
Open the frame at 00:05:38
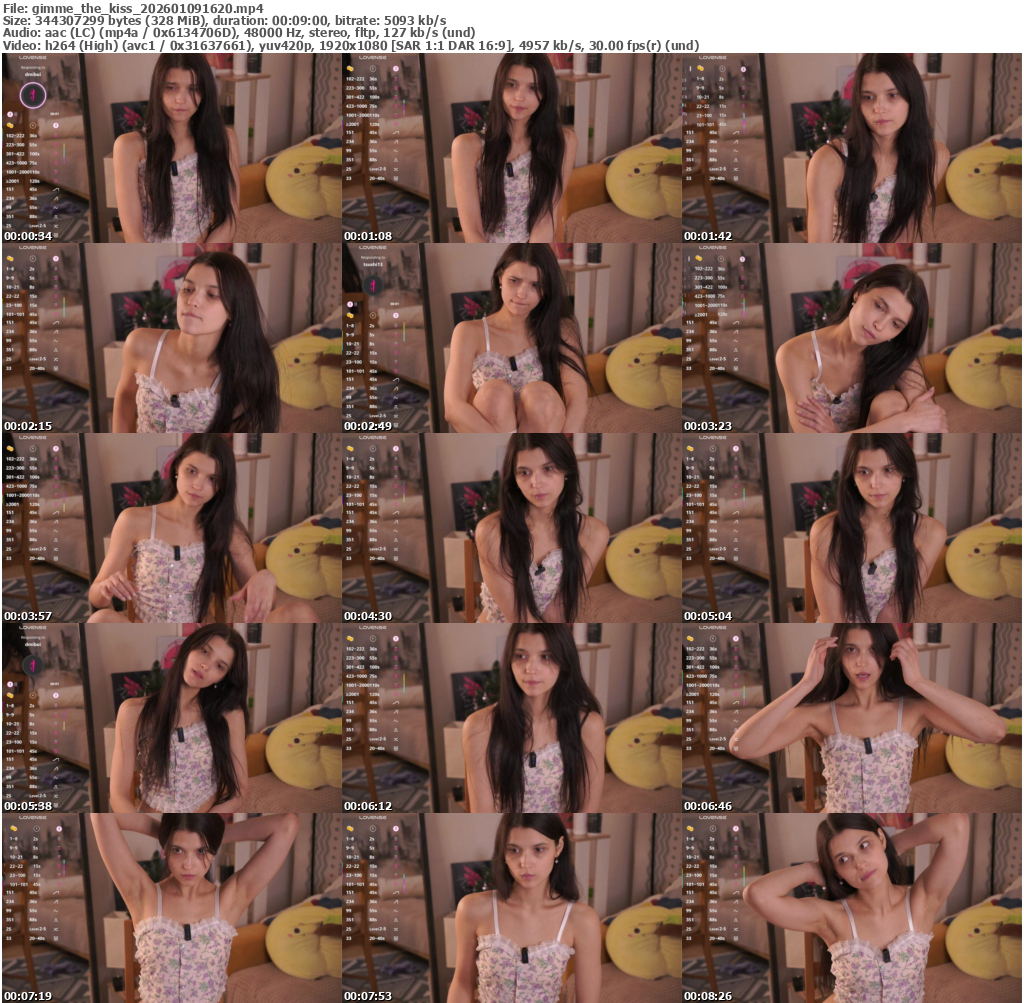171,718
